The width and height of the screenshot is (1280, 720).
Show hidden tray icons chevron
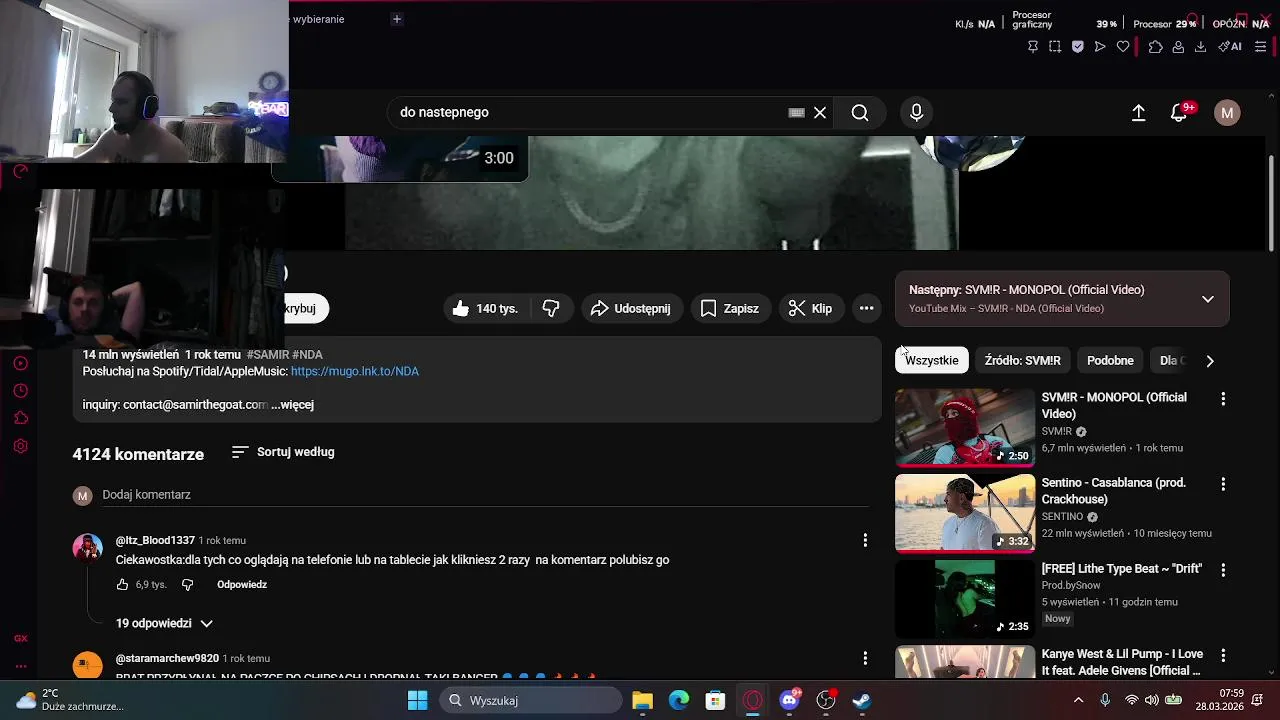(x=1078, y=700)
